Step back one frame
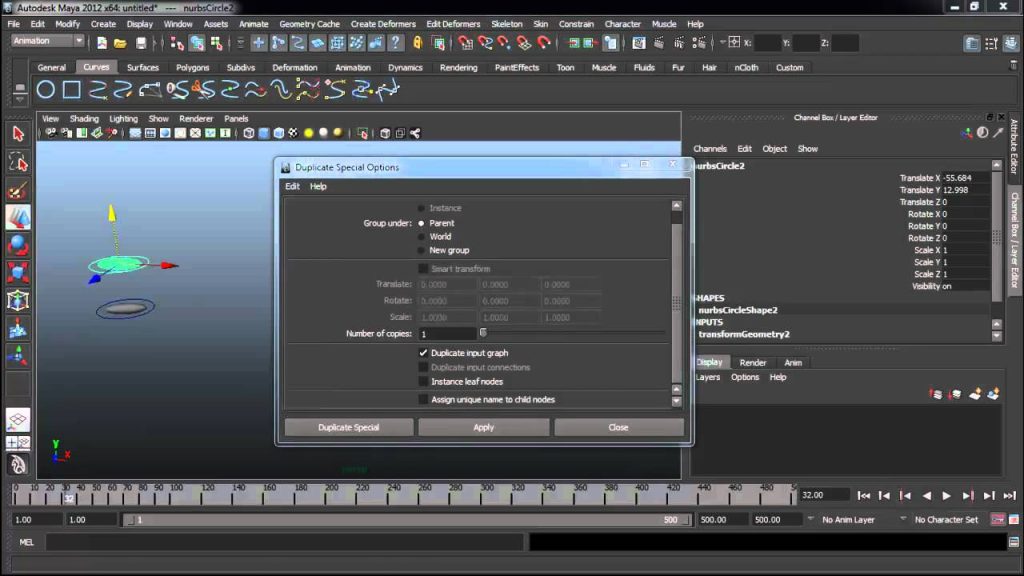 tap(884, 496)
